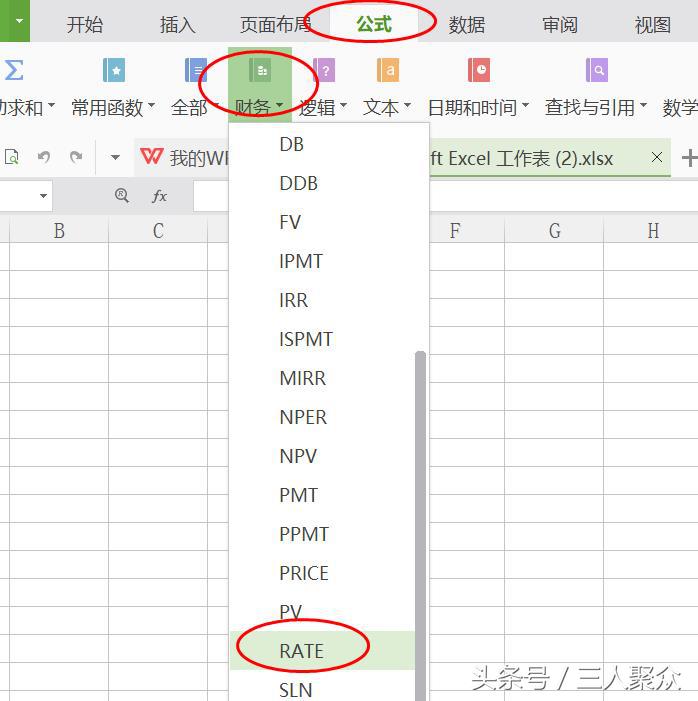The image size is (698, 701).
Task: Click the function list vertical scrollbar
Action: (x=420, y=525)
